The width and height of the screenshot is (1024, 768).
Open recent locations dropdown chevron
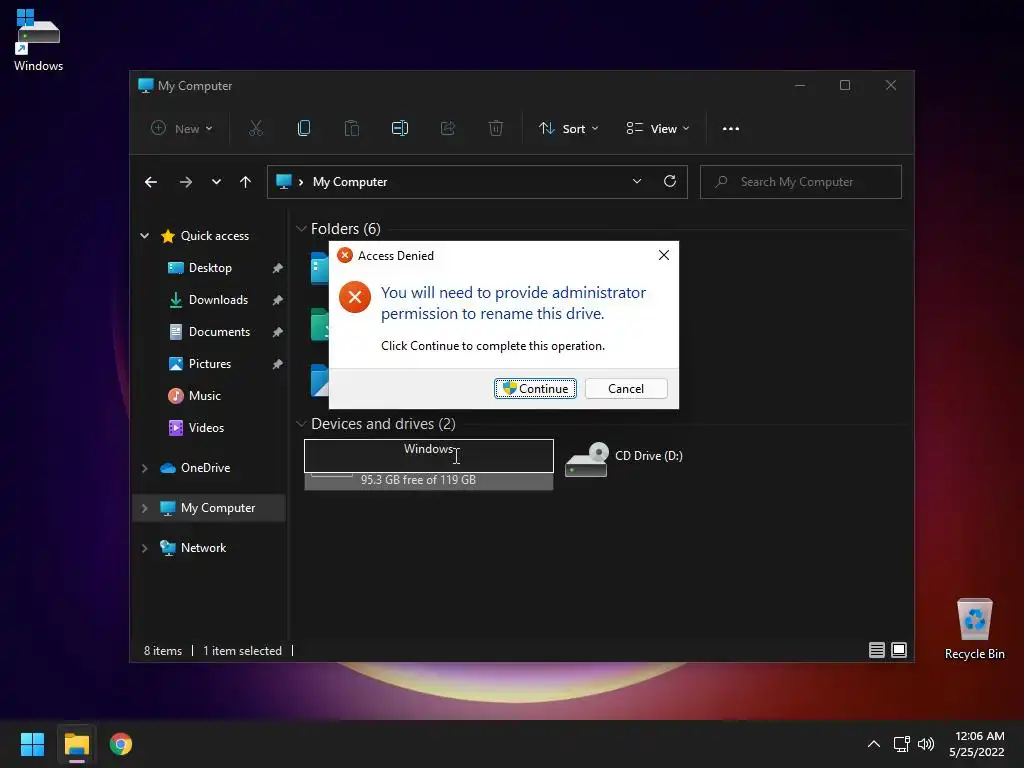pos(216,182)
